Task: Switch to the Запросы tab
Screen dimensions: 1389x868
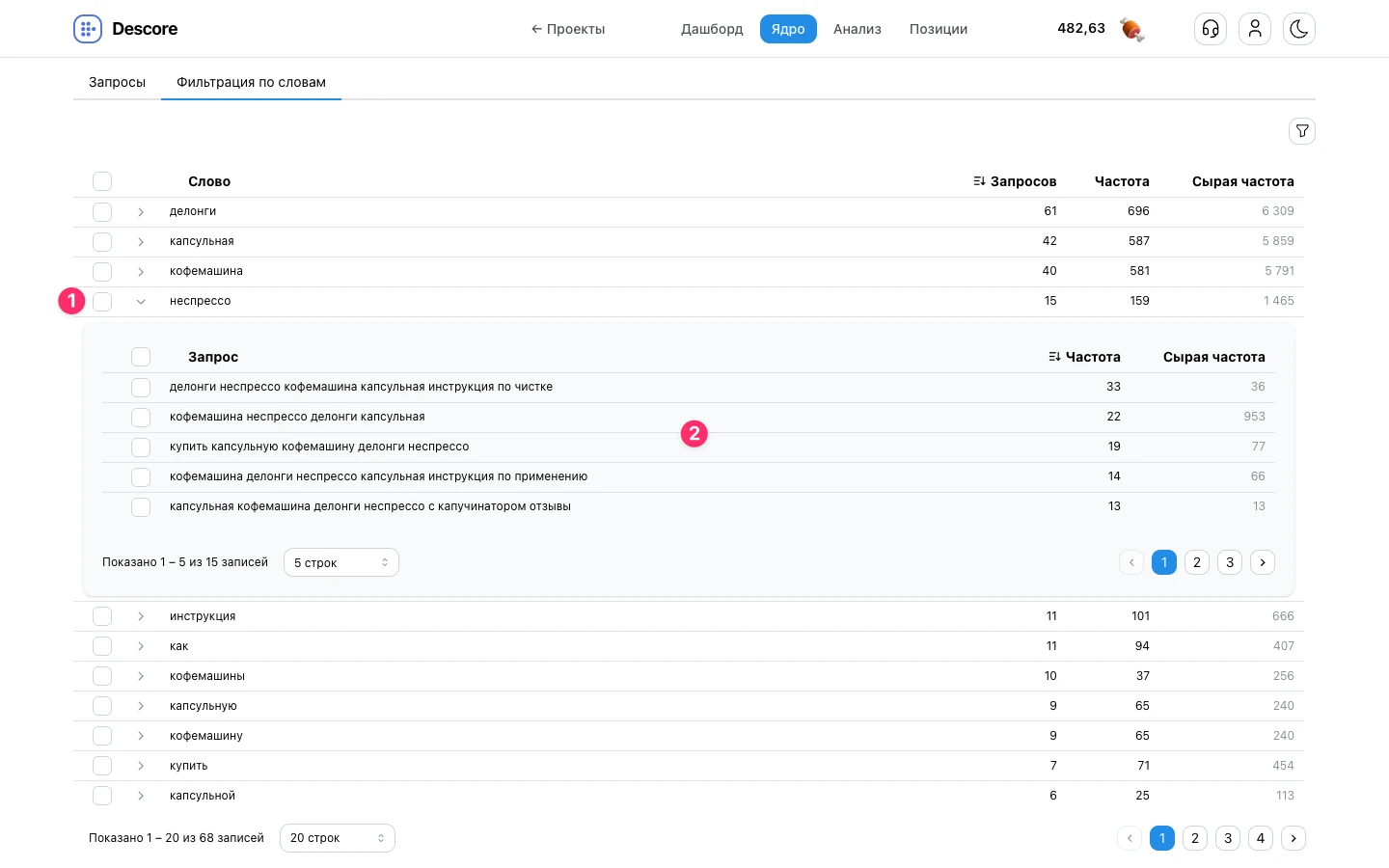Action: tap(117, 82)
